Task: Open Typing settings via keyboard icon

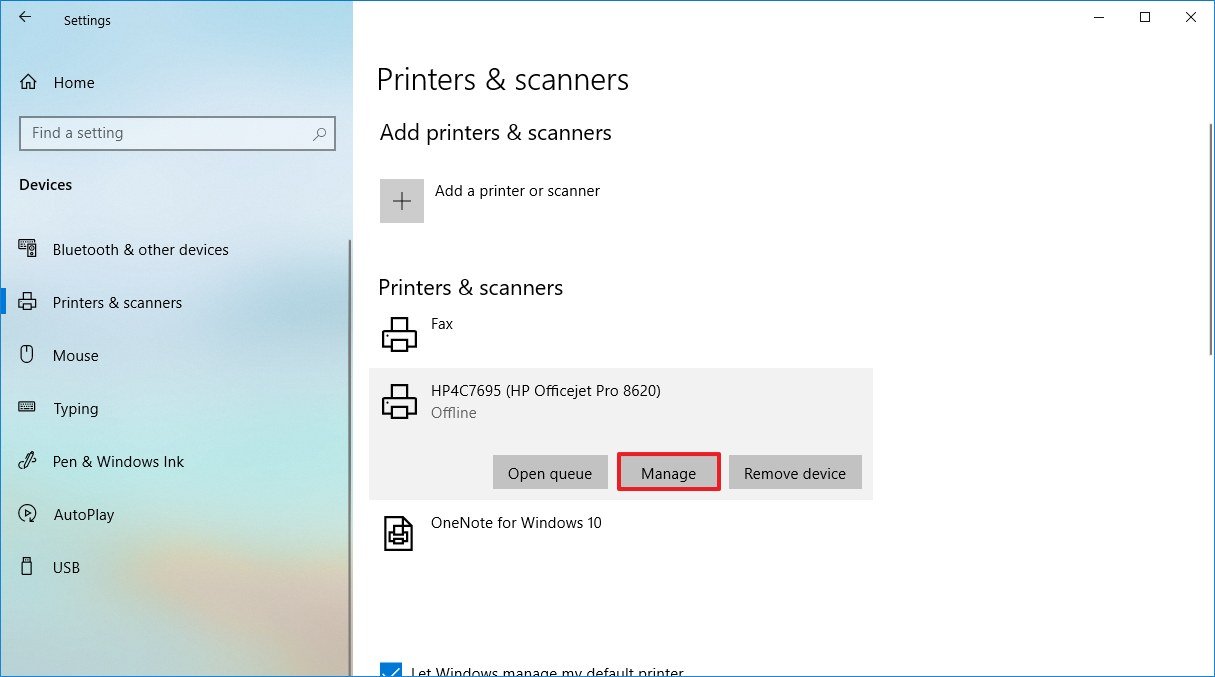Action: pyautogui.click(x=28, y=408)
